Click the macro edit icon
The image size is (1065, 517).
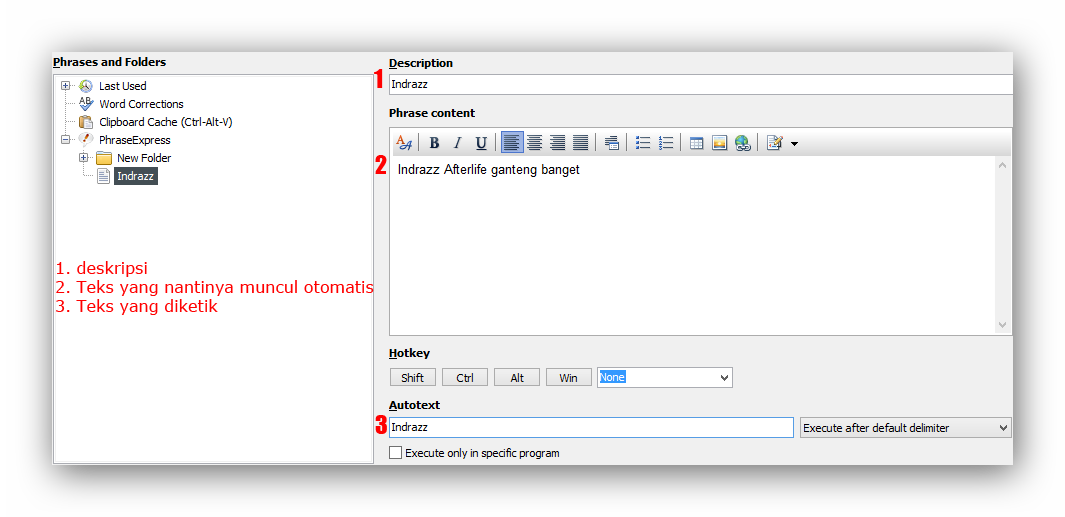tap(774, 143)
